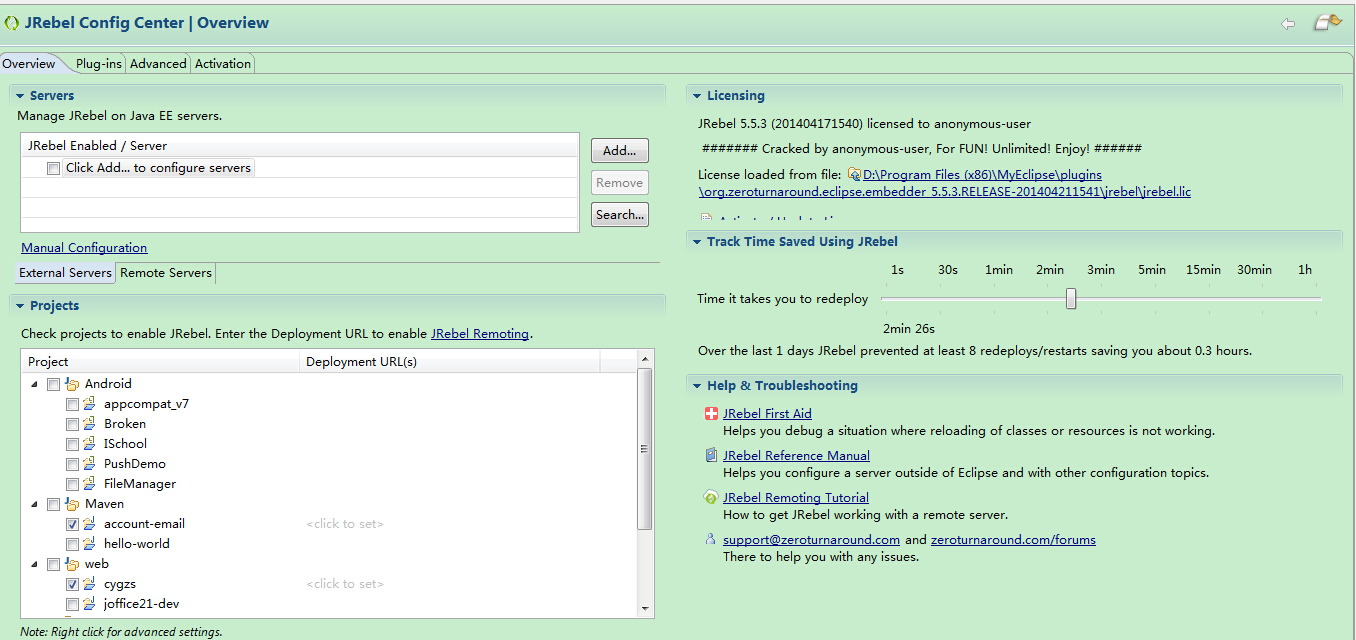Check the hello-world project checkbox
1356x640 pixels.
[x=72, y=544]
